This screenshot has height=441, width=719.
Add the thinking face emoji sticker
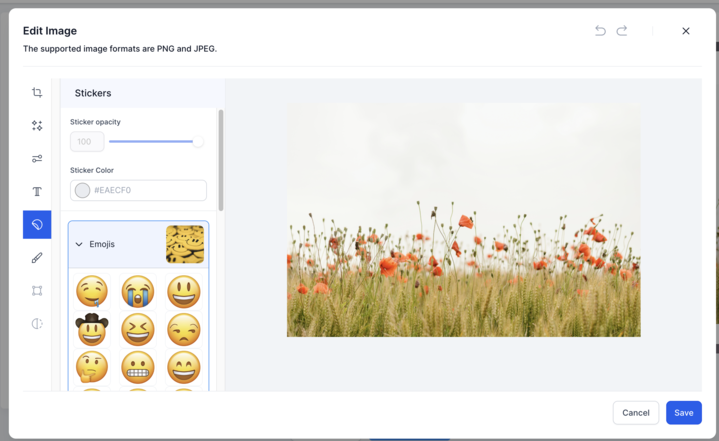pos(92,367)
